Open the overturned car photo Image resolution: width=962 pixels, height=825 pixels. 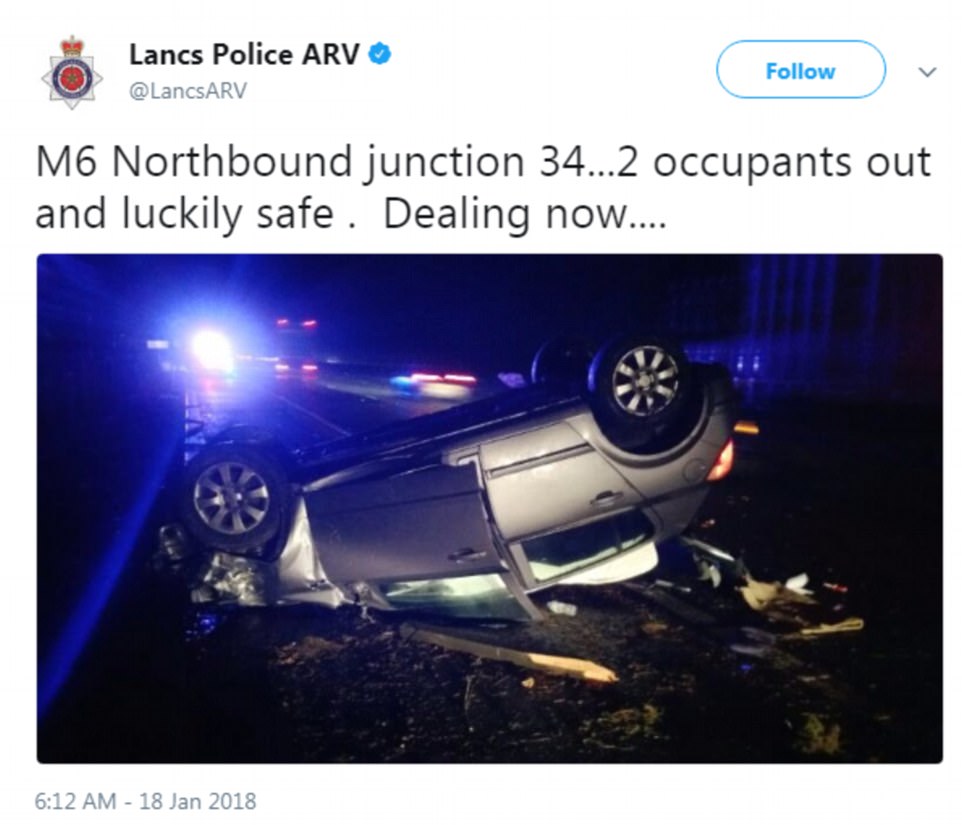(x=490, y=508)
